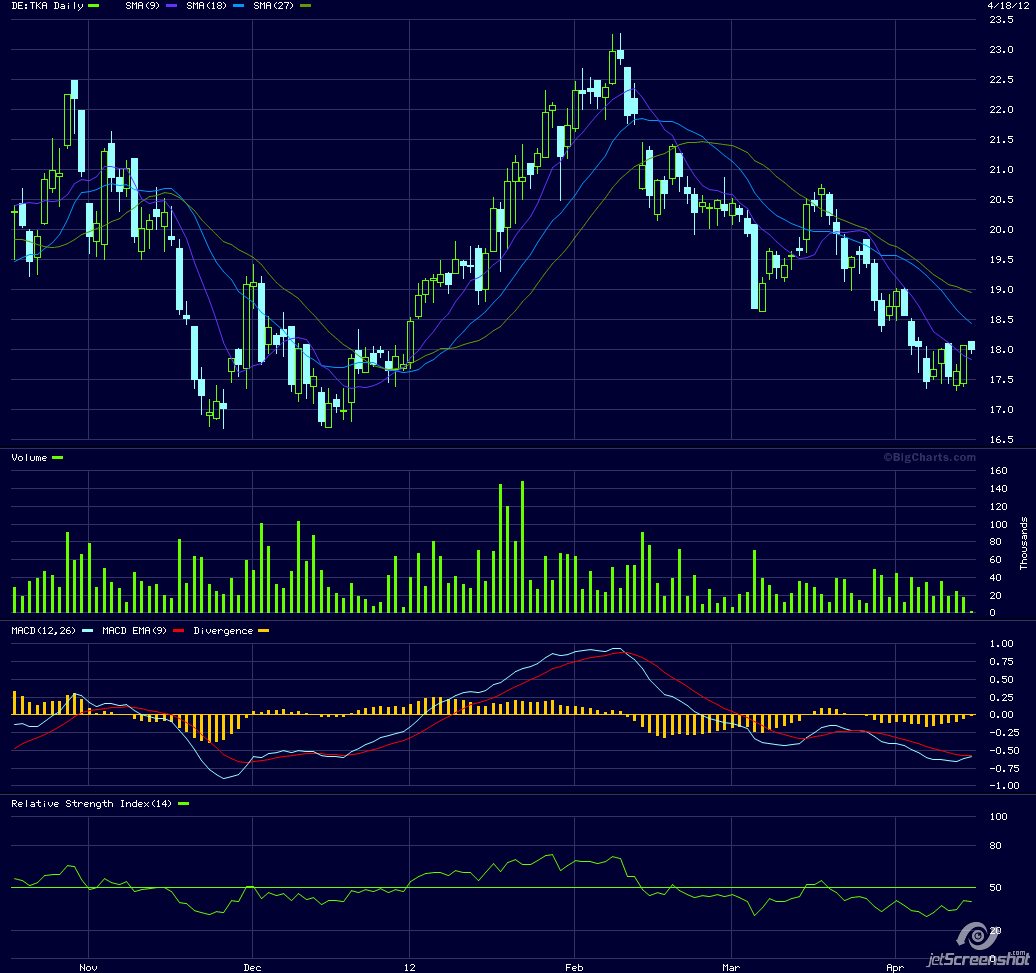This screenshot has width=1036, height=973.
Task: Click the green Volume legend marker
Action: click(57, 457)
